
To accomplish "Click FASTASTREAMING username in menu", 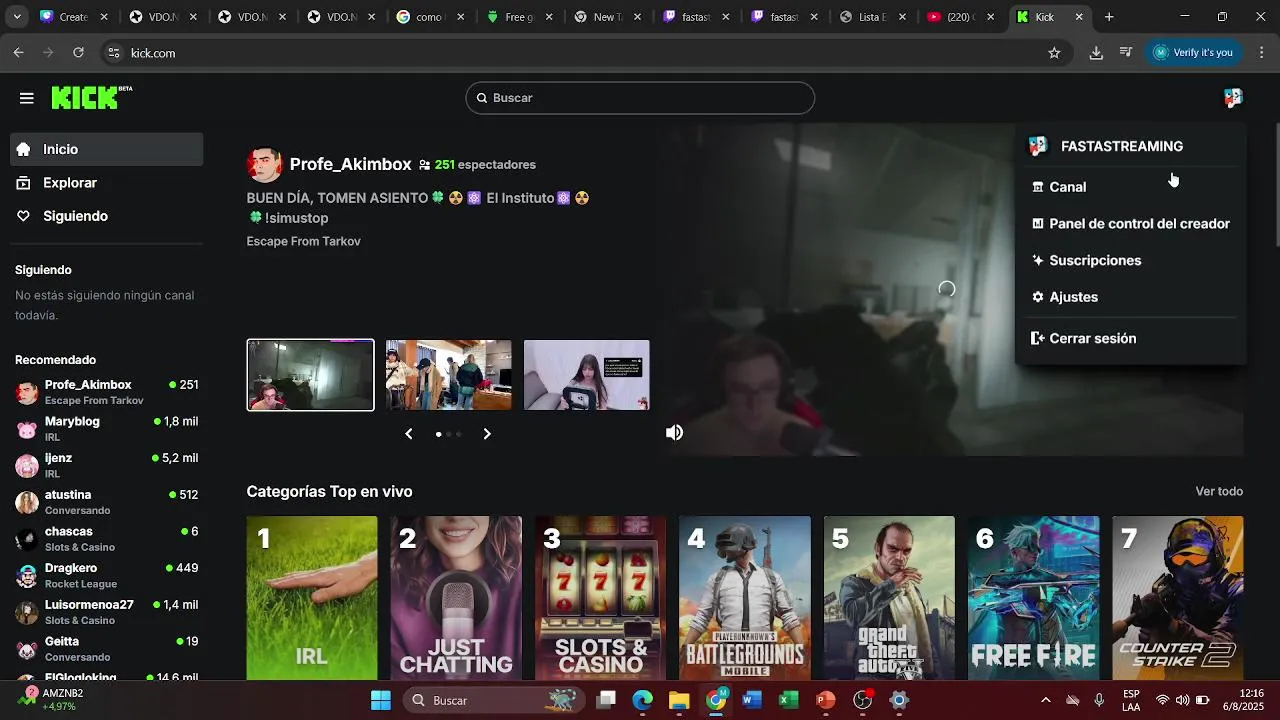I will [x=1121, y=146].
